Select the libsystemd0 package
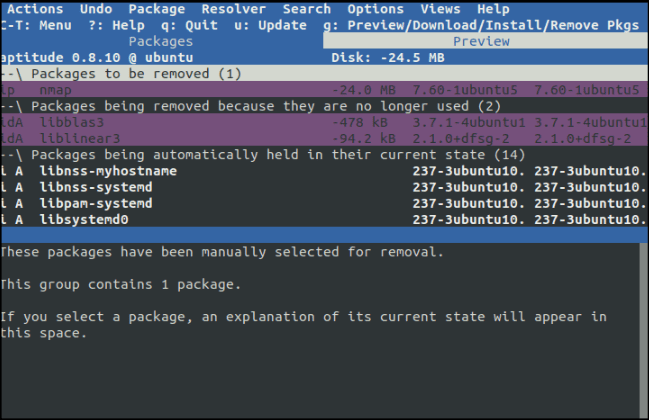Screen dimensions: 649x420 point(84,219)
